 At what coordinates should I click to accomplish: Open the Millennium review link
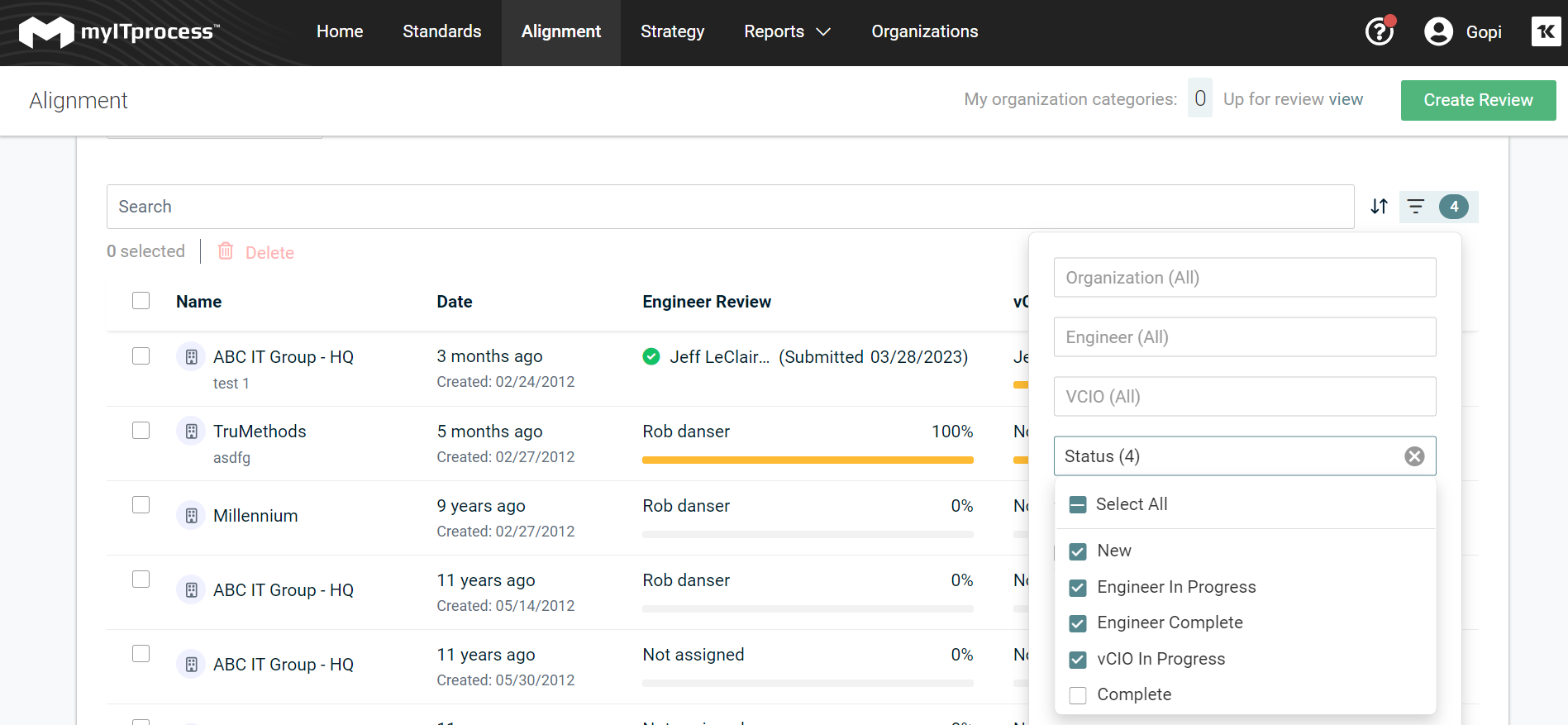[255, 516]
